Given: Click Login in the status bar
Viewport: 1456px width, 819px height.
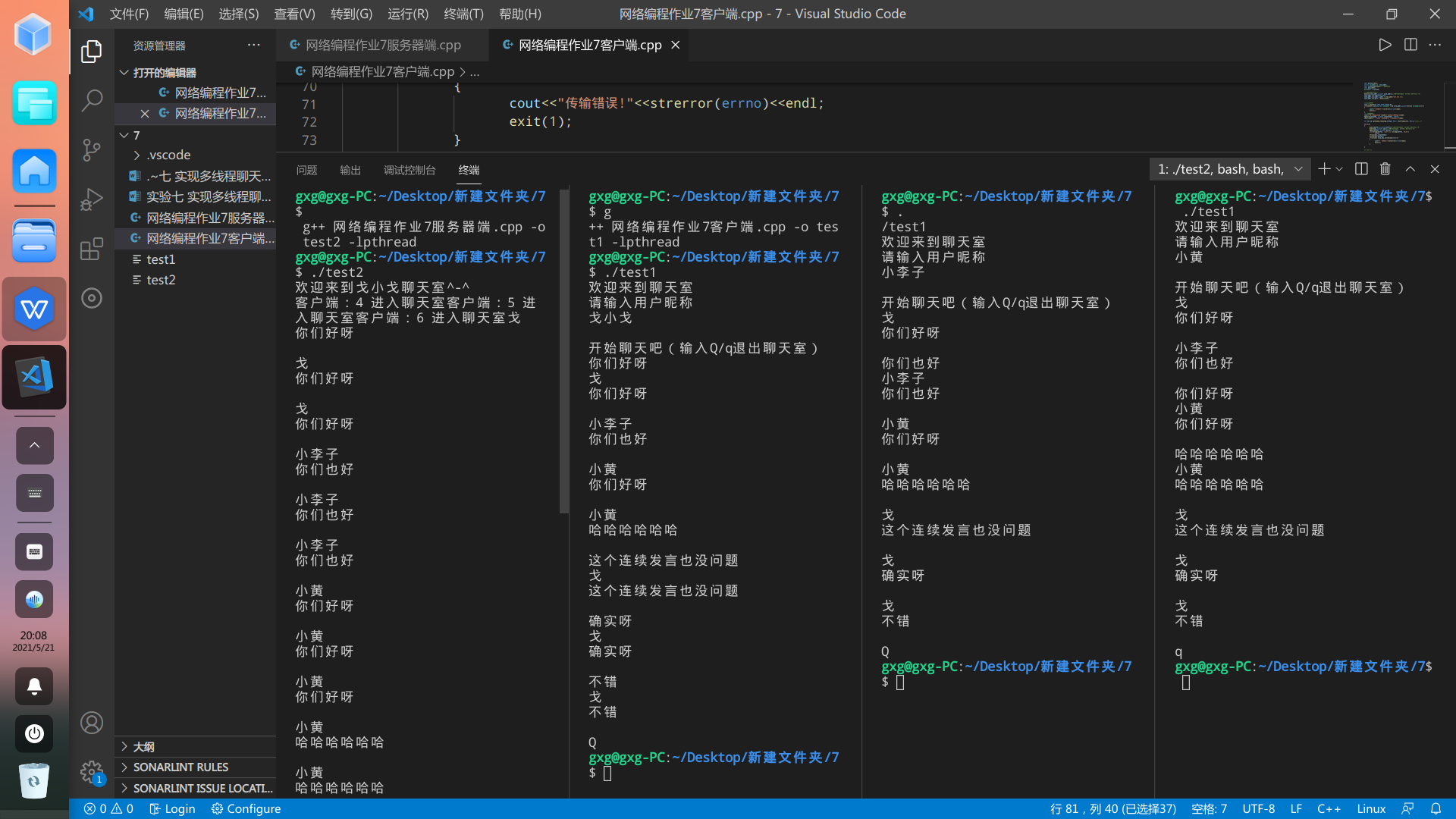Looking at the screenshot, I should 172,808.
